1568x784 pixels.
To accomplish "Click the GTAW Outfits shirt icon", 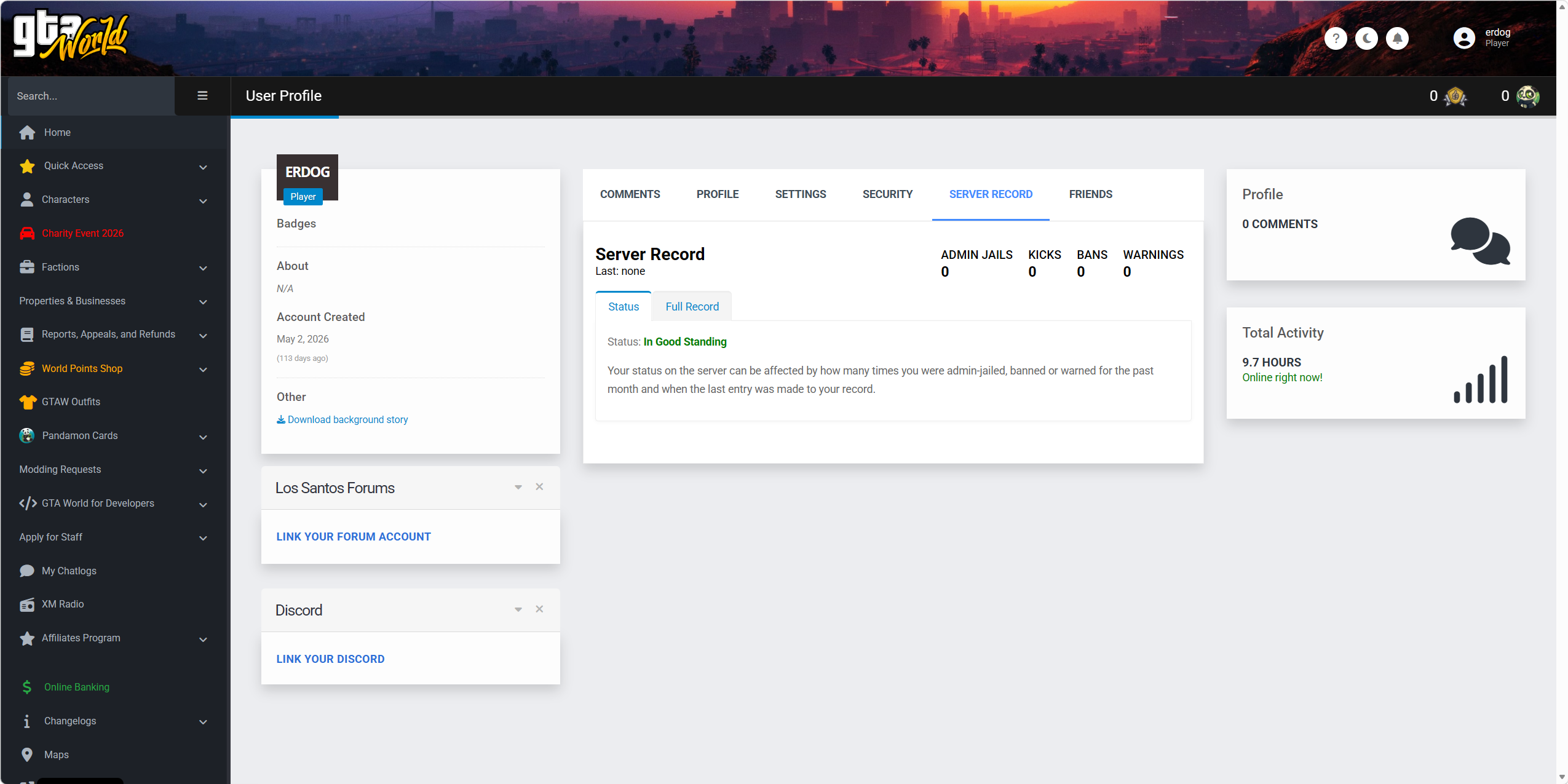I will (x=27, y=402).
